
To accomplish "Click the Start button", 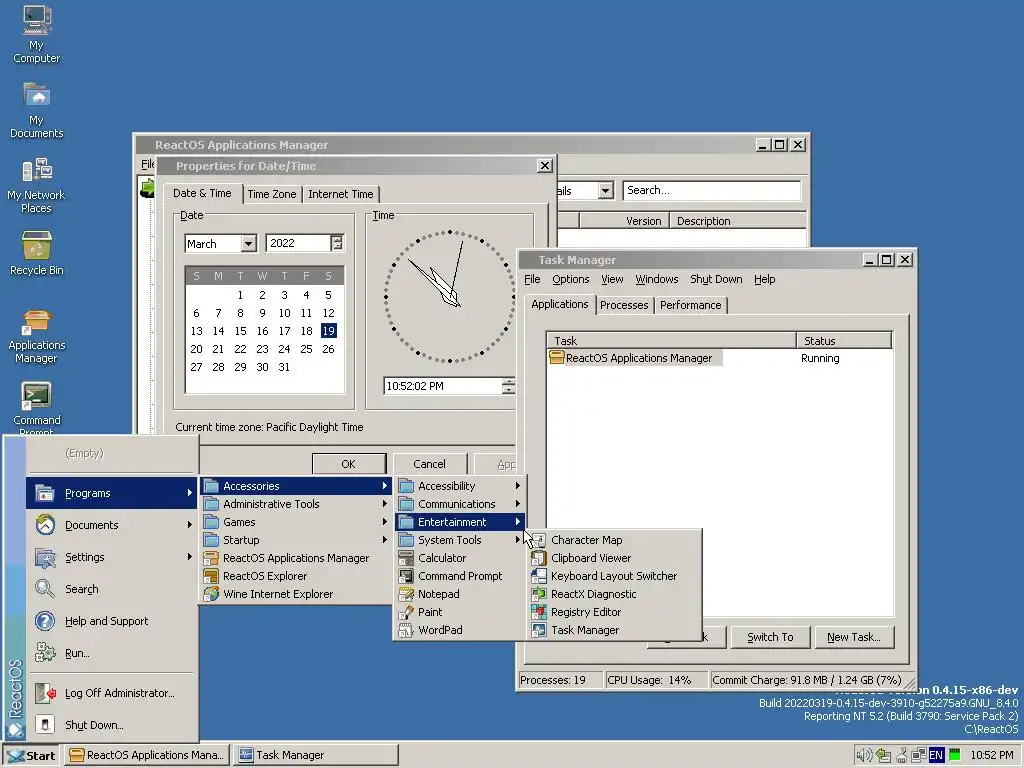I will click(x=31, y=756).
